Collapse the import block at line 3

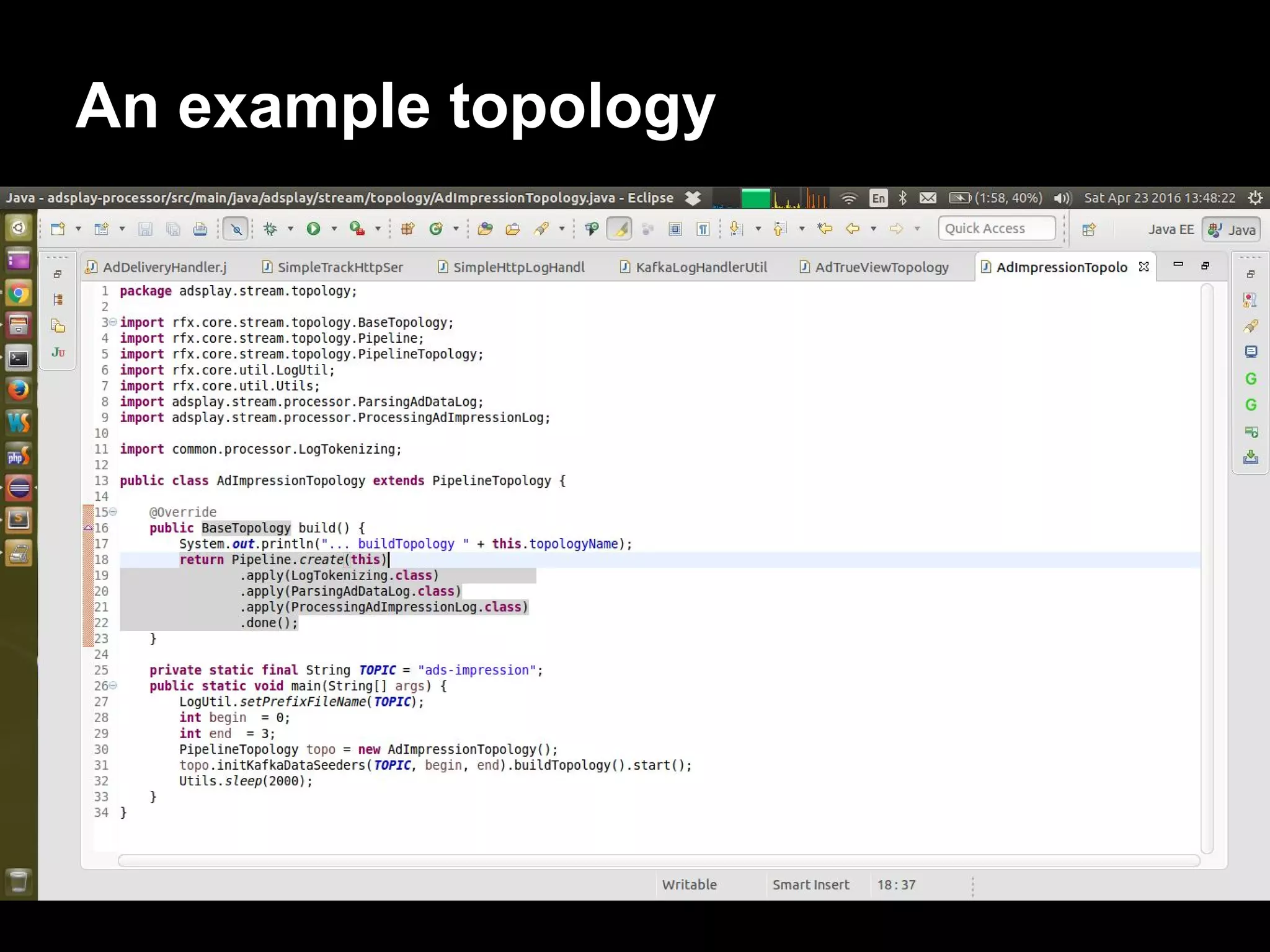point(113,322)
